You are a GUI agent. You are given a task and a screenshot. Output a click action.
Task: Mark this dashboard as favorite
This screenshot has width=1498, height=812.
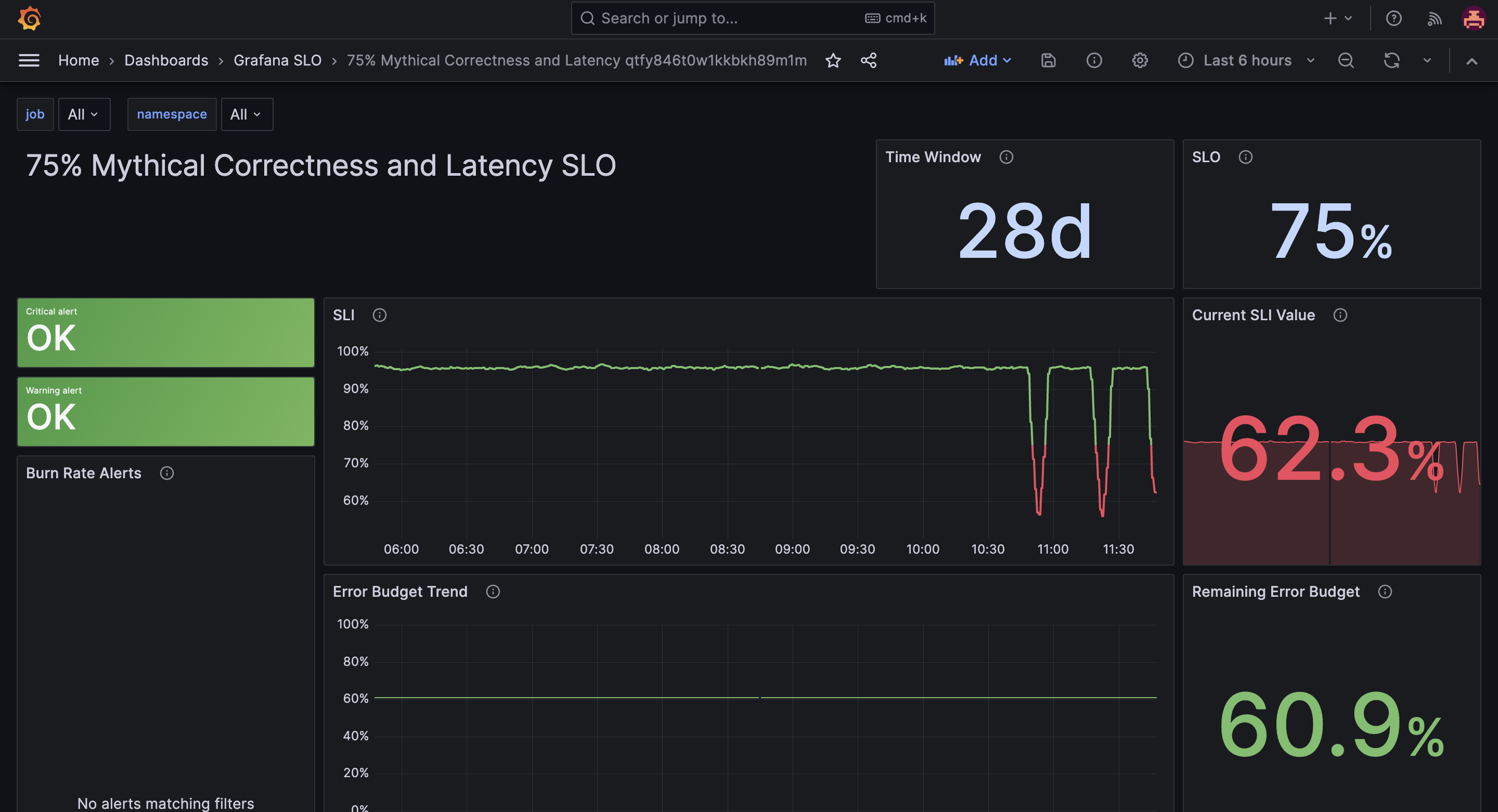(x=833, y=60)
